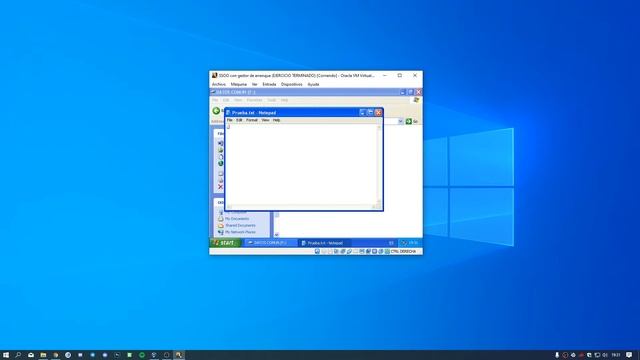
Task: Click the green Back arrow in Explorer
Action: [x=216, y=111]
